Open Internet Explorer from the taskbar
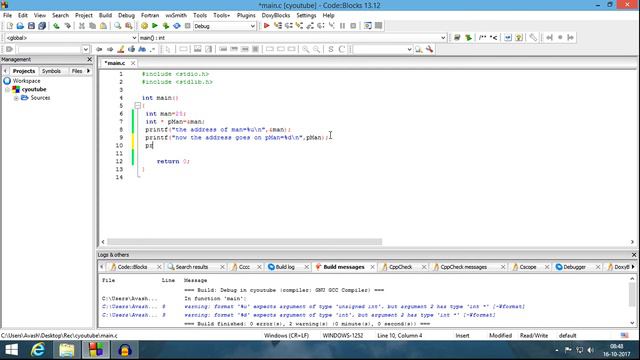The width and height of the screenshot is (640, 360). point(38,350)
